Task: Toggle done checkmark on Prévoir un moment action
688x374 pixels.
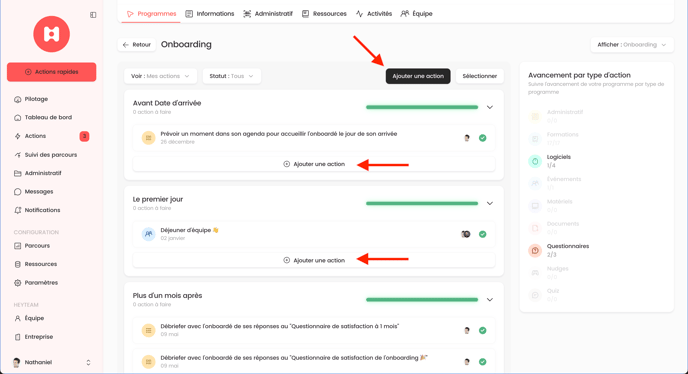Action: (x=483, y=138)
